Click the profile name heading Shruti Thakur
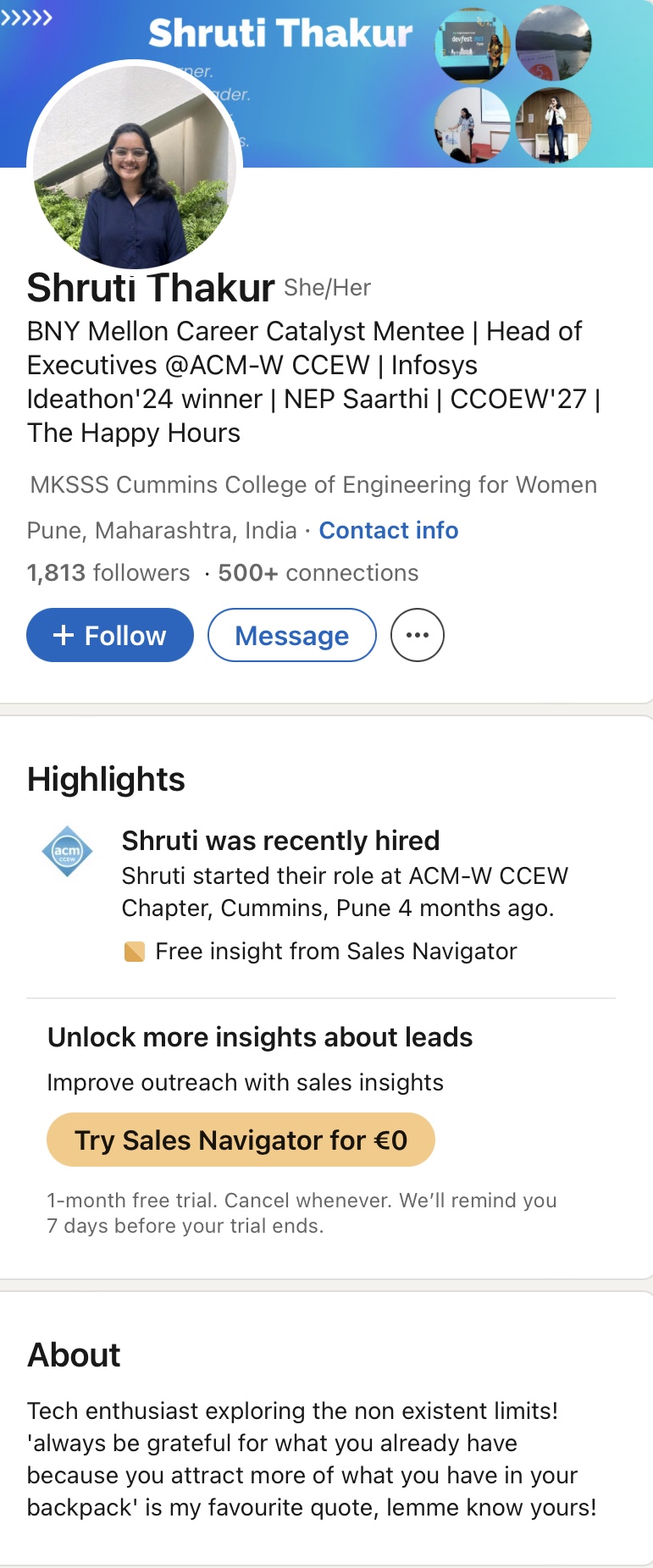The image size is (653, 1568). point(151,288)
